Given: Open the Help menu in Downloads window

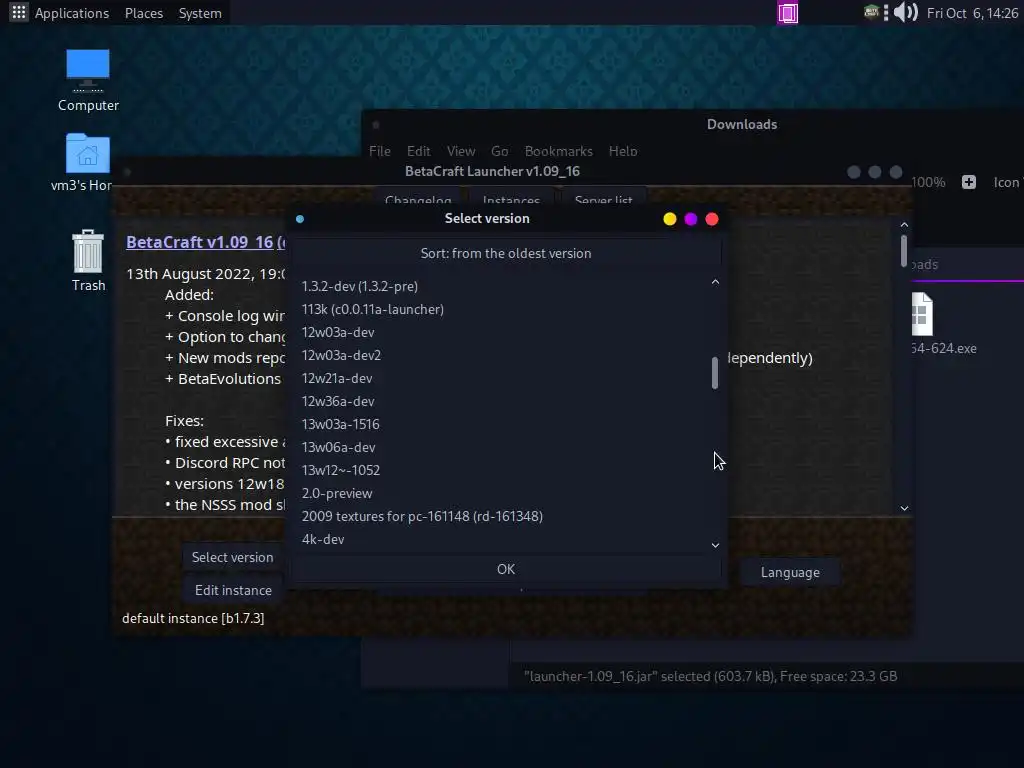Looking at the screenshot, I should click(622, 151).
